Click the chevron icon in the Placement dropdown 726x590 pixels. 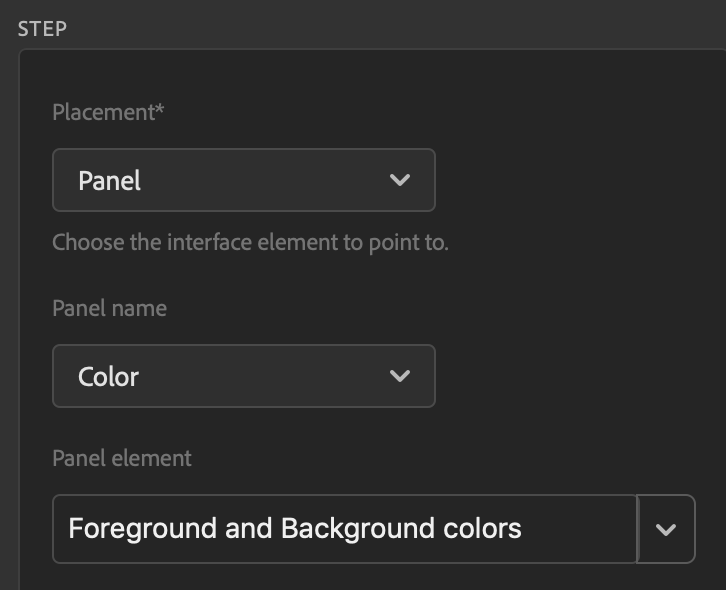[400, 180]
